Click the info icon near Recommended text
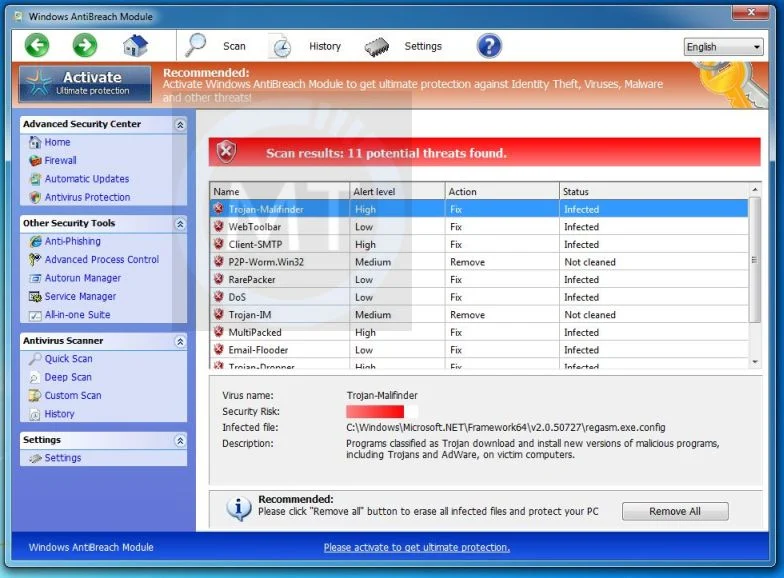 tap(238, 509)
